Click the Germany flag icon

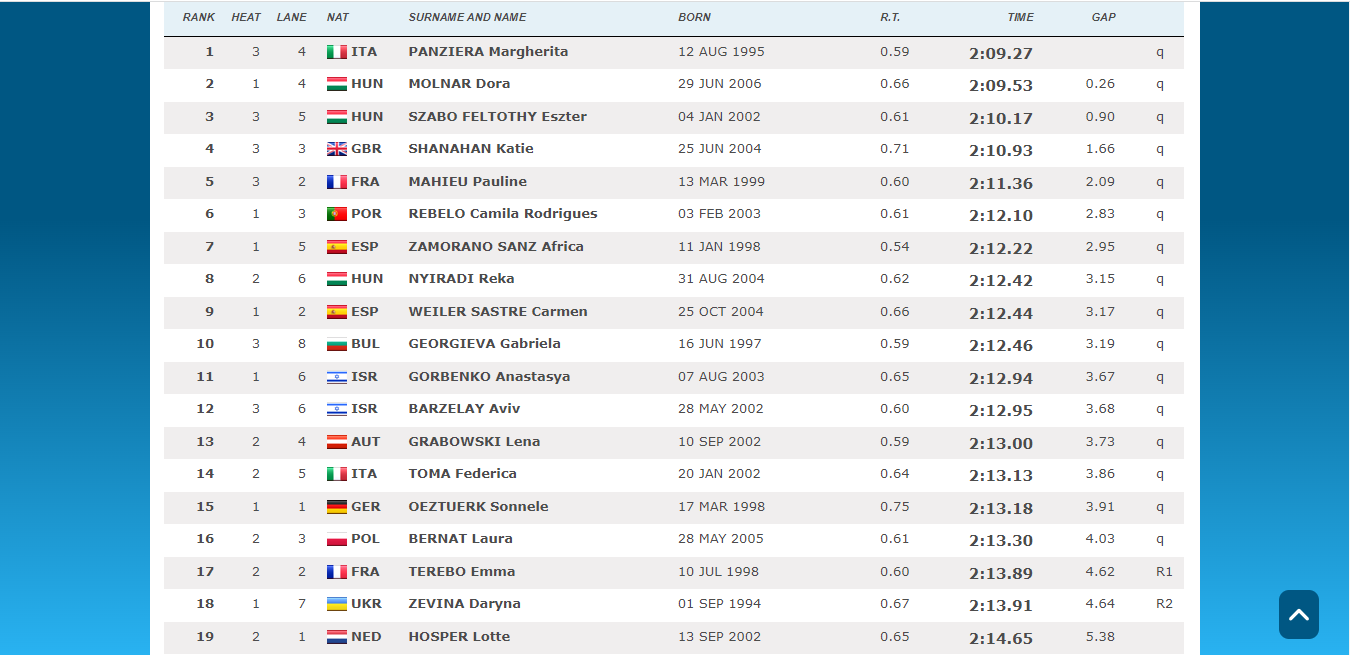[337, 507]
